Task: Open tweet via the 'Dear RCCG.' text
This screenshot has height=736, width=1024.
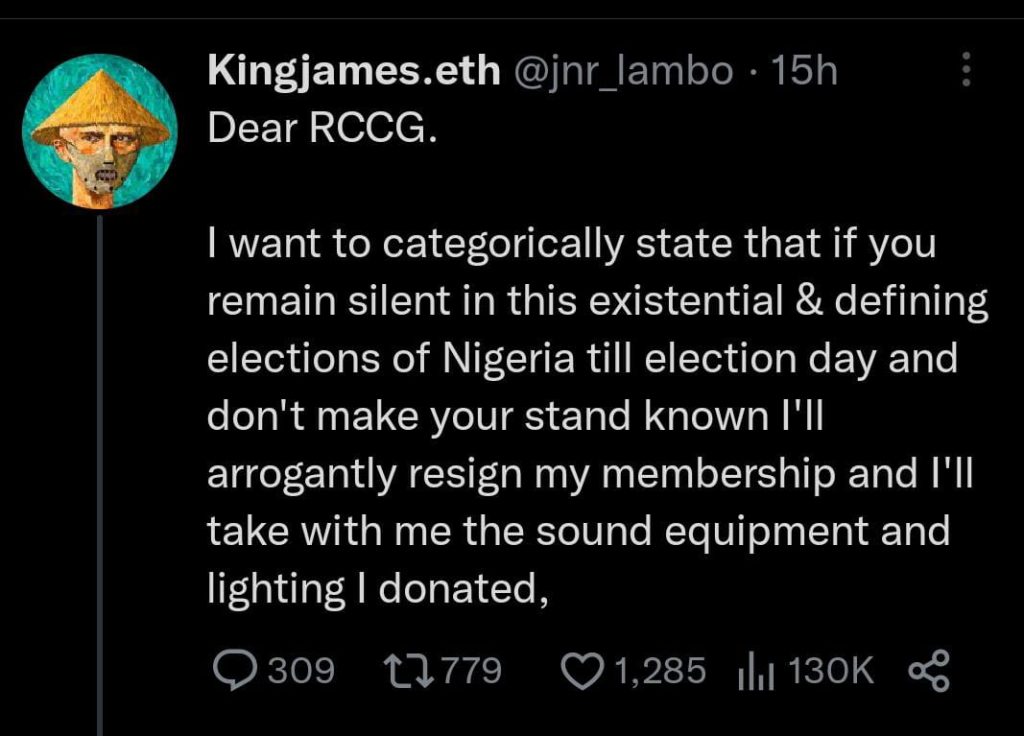Action: [x=322, y=128]
